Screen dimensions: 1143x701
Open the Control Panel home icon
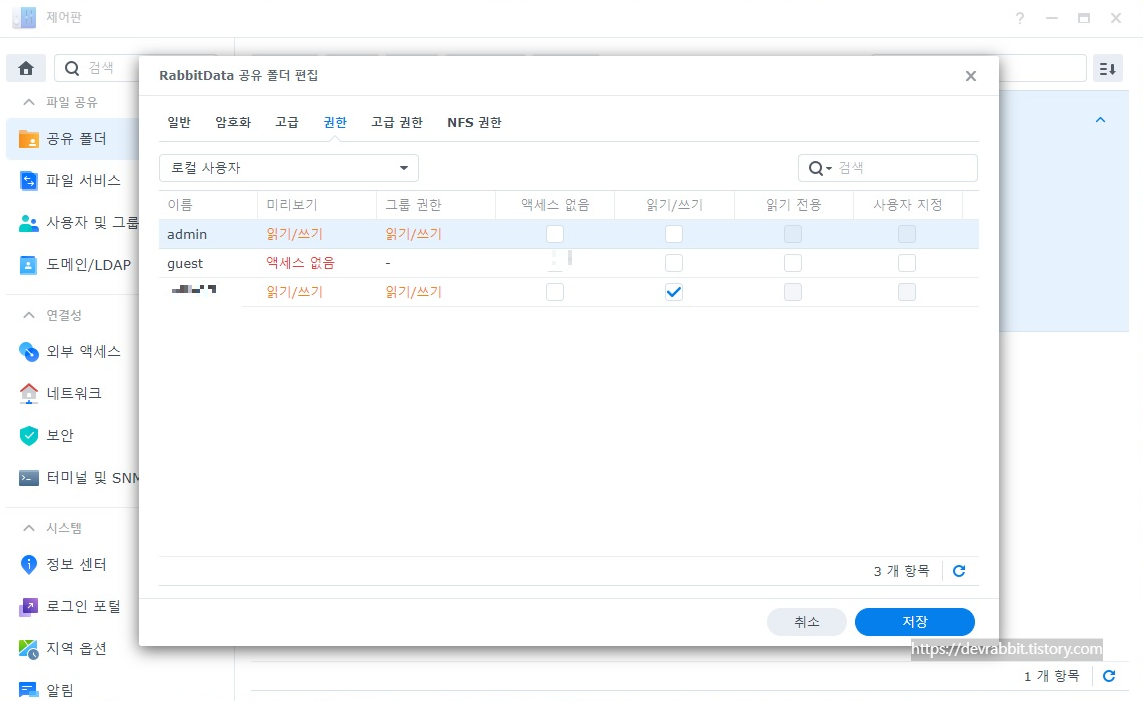(26, 68)
